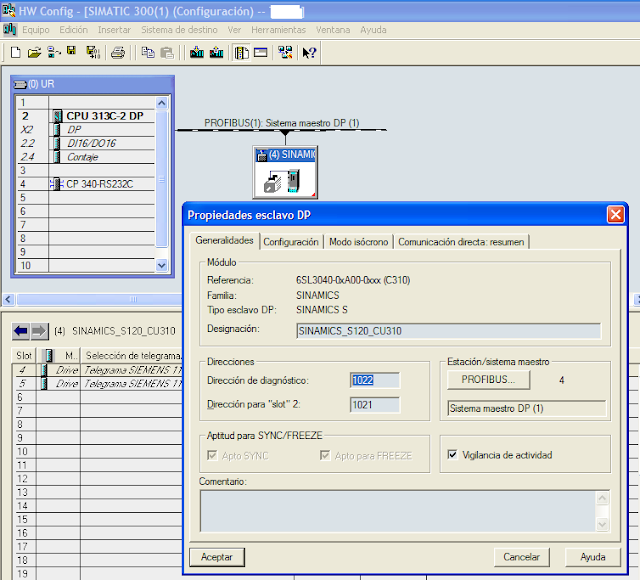Click the Dirección para slot 2 field
This screenshot has width=640, height=580.
(375, 405)
